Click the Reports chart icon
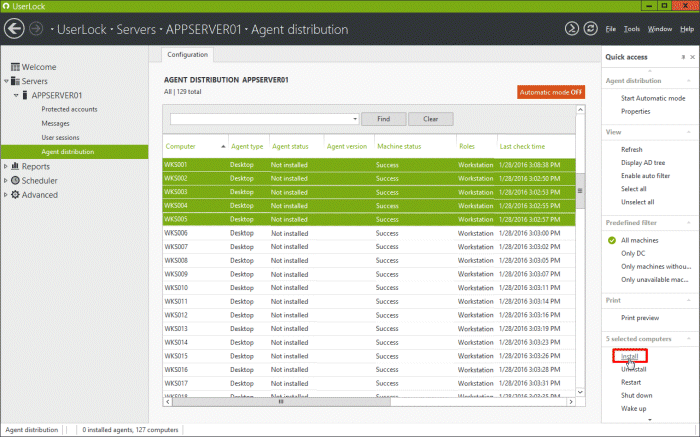Screen dimensions: 700x437 tap(15, 166)
